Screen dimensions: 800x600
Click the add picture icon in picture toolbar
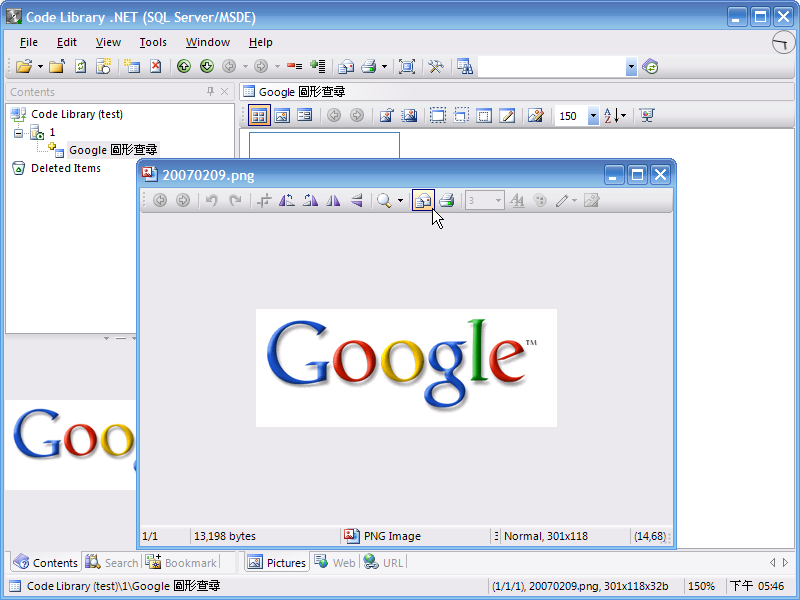click(x=386, y=116)
